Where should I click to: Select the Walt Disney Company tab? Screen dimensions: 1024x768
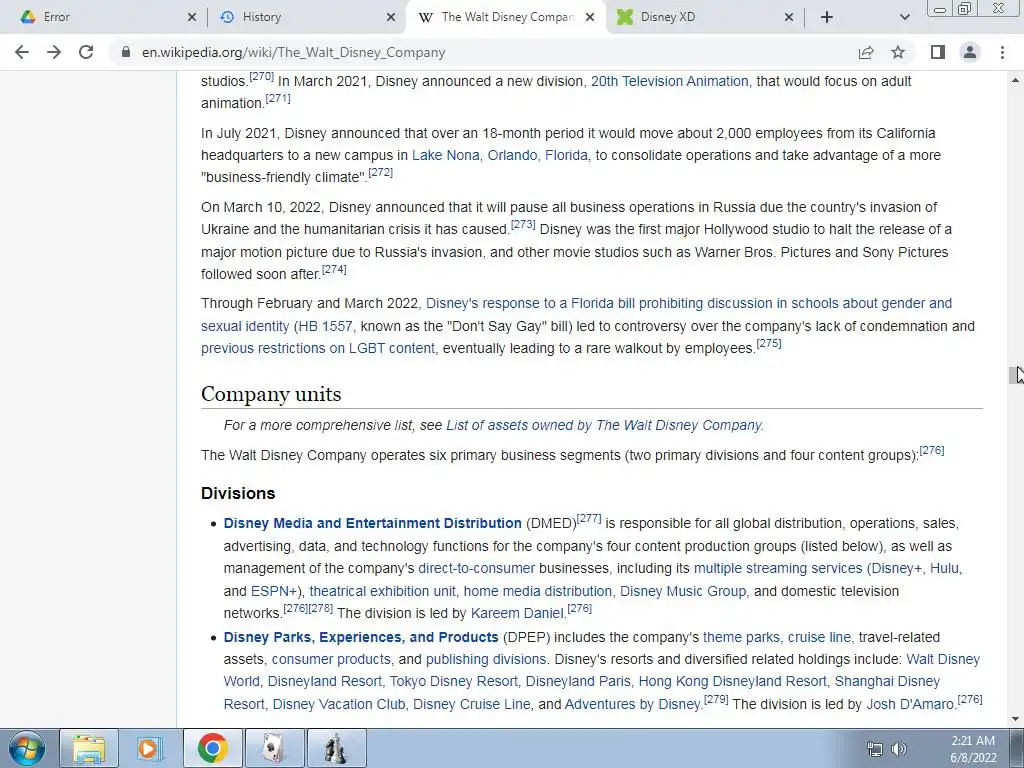tap(506, 17)
